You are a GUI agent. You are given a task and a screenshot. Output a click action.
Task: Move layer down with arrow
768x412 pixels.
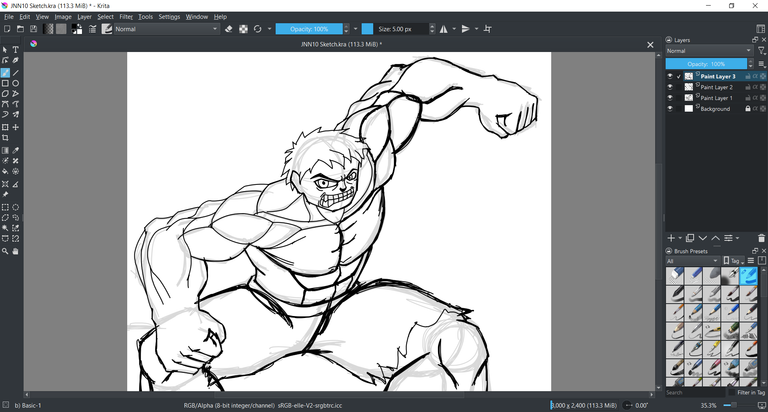[703, 238]
